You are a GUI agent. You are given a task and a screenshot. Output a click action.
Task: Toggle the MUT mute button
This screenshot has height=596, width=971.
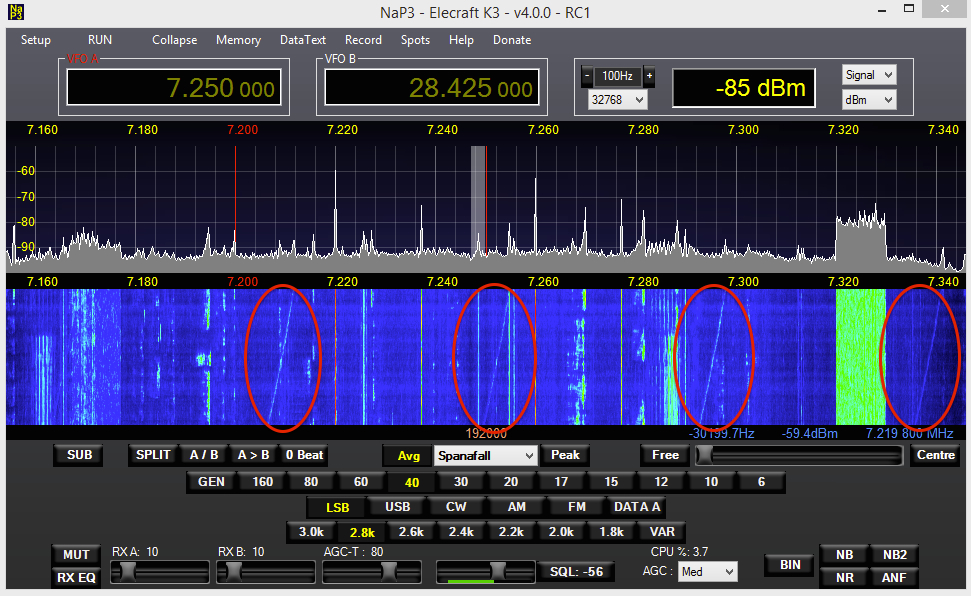(76, 554)
